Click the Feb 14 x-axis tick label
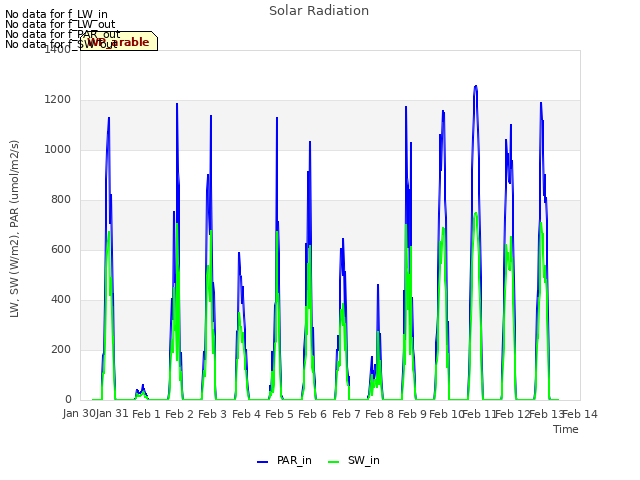The width and height of the screenshot is (640, 480). click(580, 414)
